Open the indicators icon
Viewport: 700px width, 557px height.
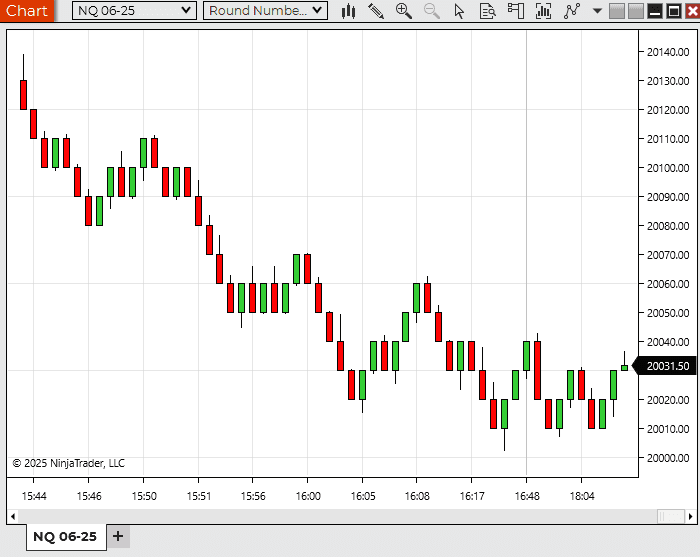544,11
